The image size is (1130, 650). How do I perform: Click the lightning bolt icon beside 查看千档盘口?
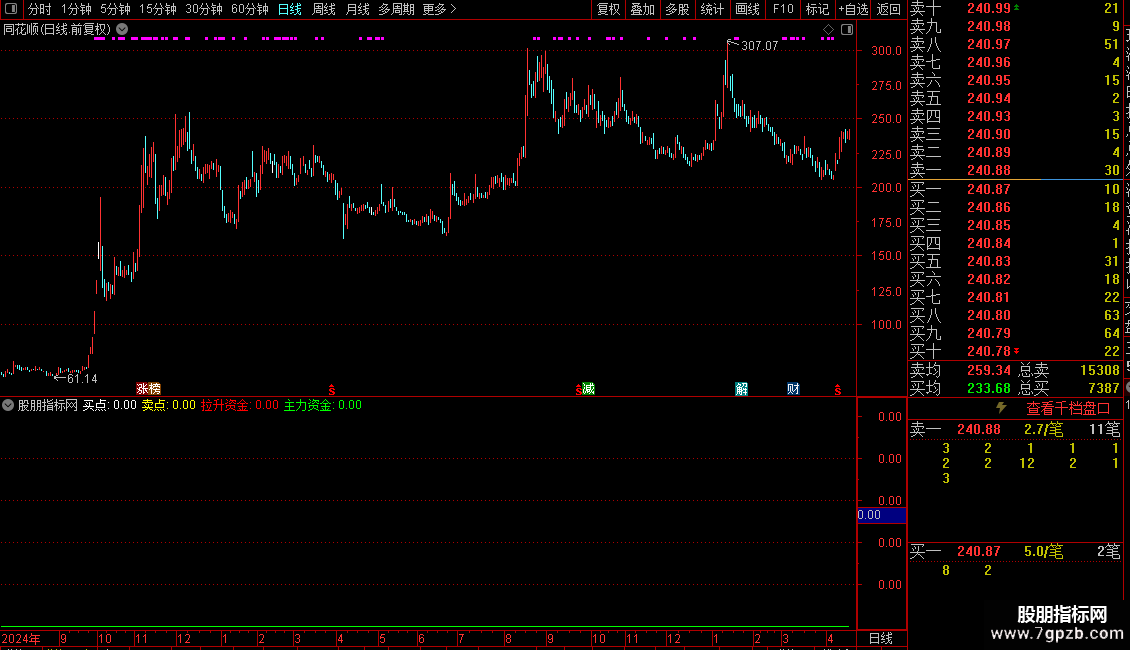1001,408
